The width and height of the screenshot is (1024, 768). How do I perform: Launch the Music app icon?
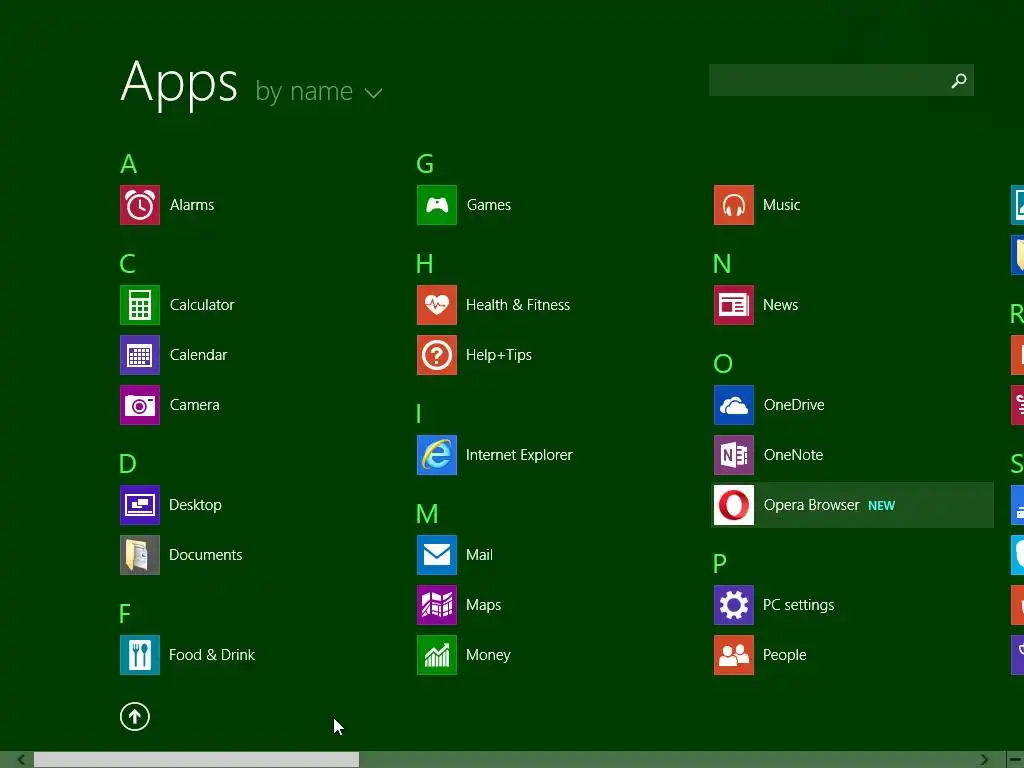(734, 205)
